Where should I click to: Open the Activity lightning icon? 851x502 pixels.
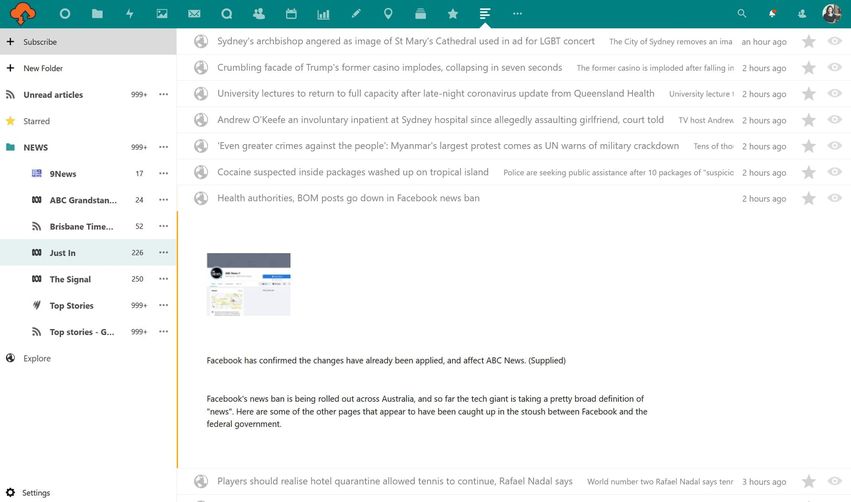click(x=130, y=14)
